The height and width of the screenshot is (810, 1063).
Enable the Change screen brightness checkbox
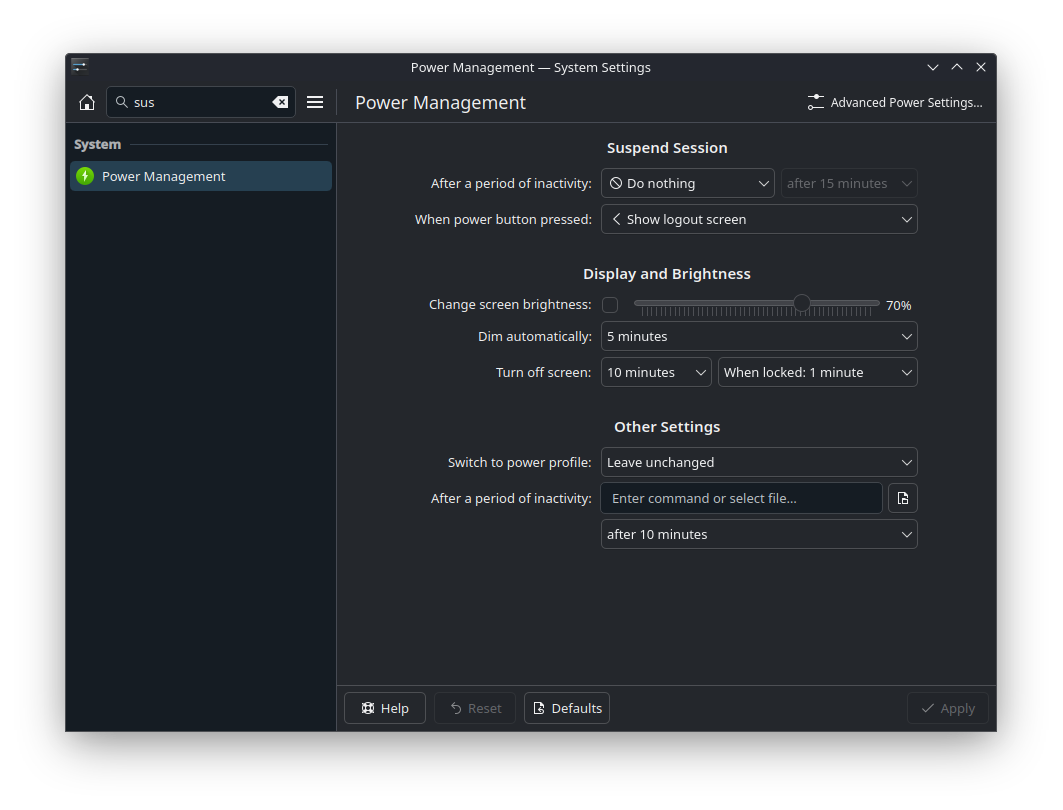[x=610, y=305]
